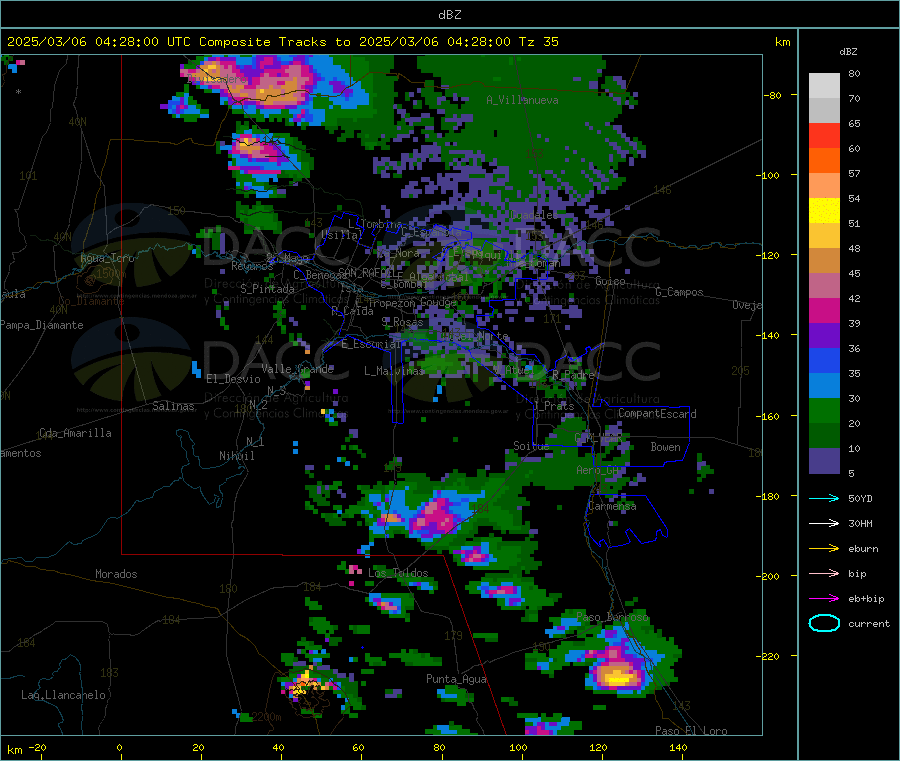This screenshot has height=761, width=900.
Task: Click the '-80' km tick on right axis
Action: point(772,95)
